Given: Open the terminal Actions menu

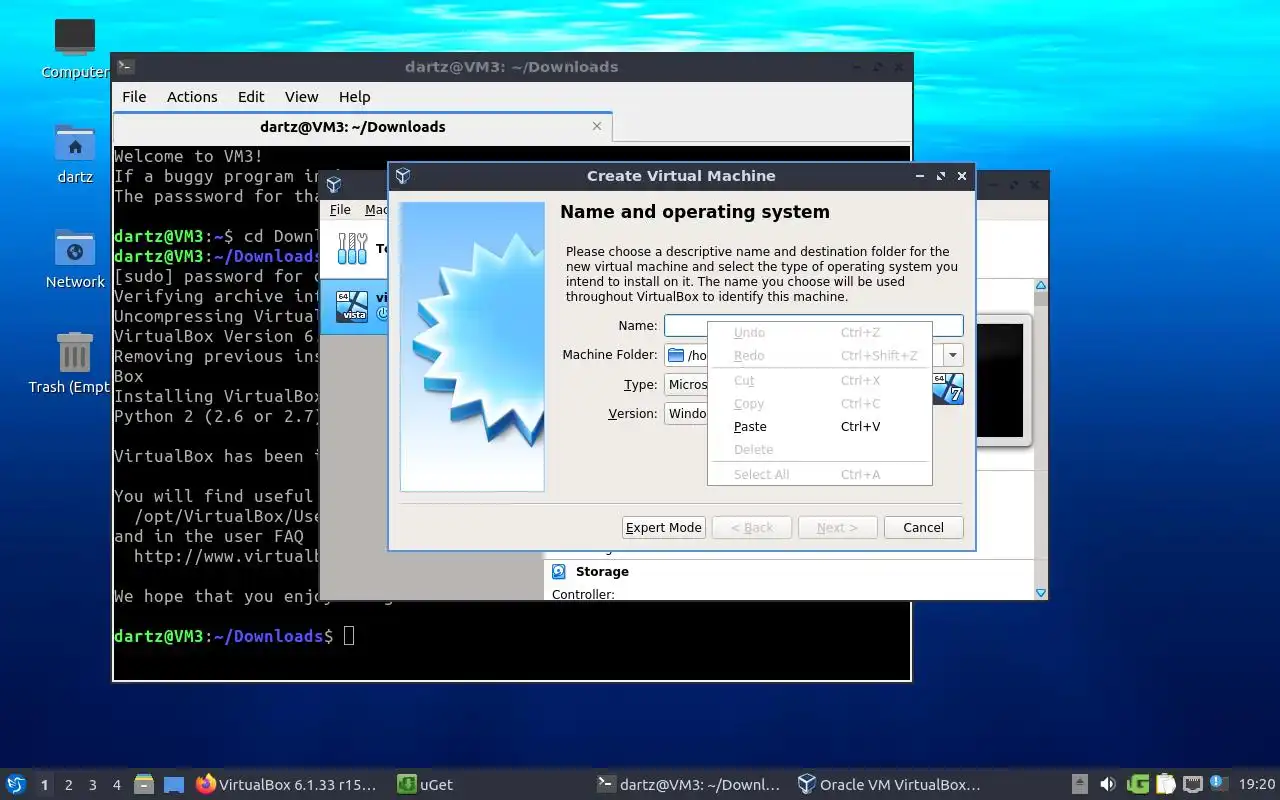Looking at the screenshot, I should [x=192, y=97].
